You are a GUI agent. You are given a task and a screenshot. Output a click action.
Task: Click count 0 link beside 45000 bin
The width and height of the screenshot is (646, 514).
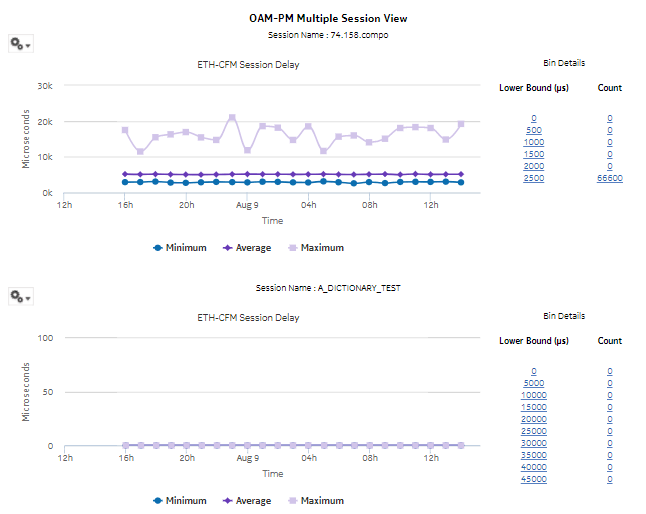pos(610,479)
